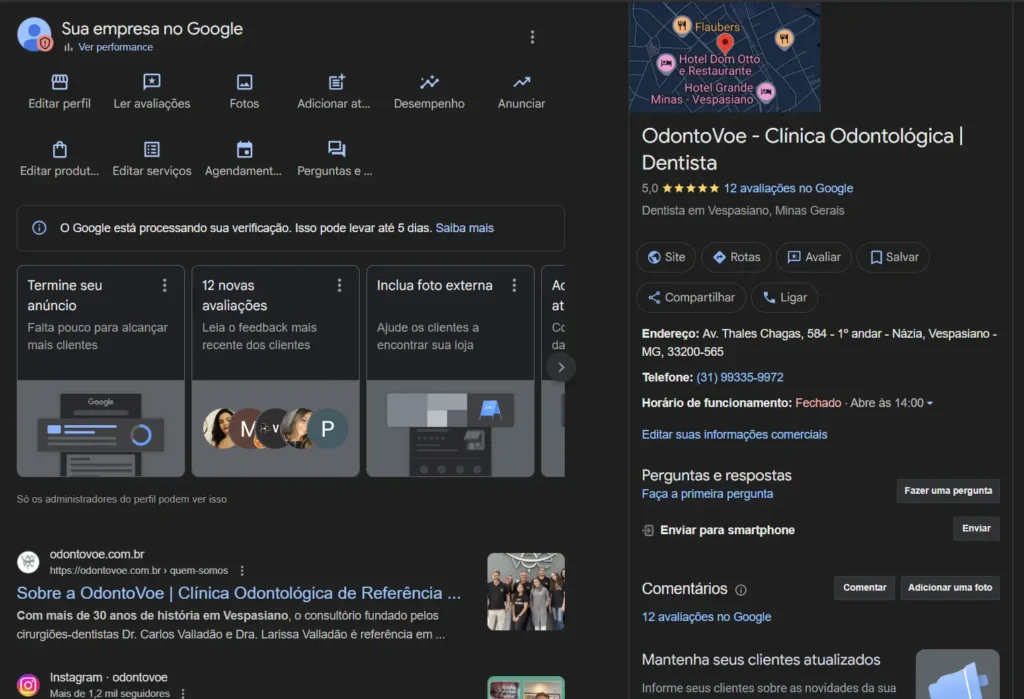1024x699 pixels.
Task: Open Perguntas e respostas chat icon
Action: point(336,149)
